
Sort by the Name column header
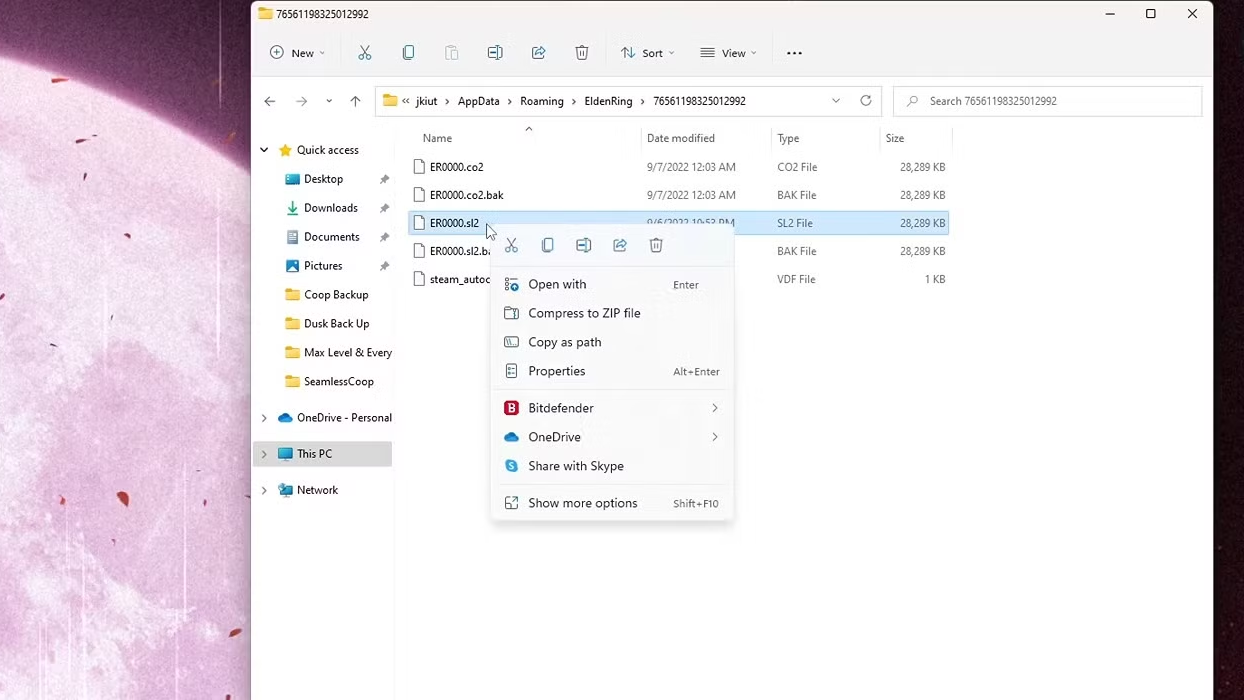click(x=437, y=138)
